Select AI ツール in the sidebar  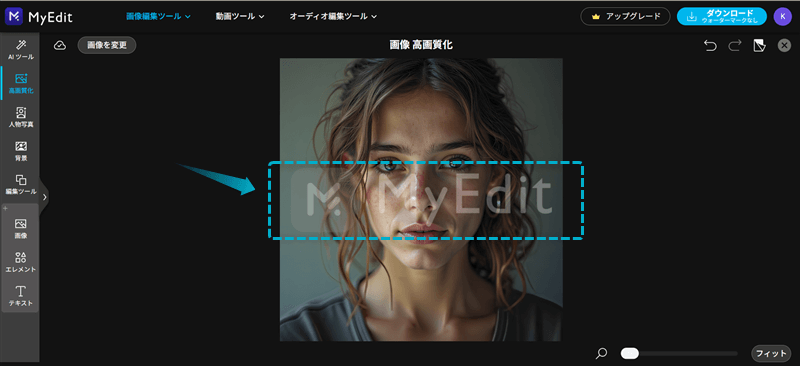click(21, 50)
